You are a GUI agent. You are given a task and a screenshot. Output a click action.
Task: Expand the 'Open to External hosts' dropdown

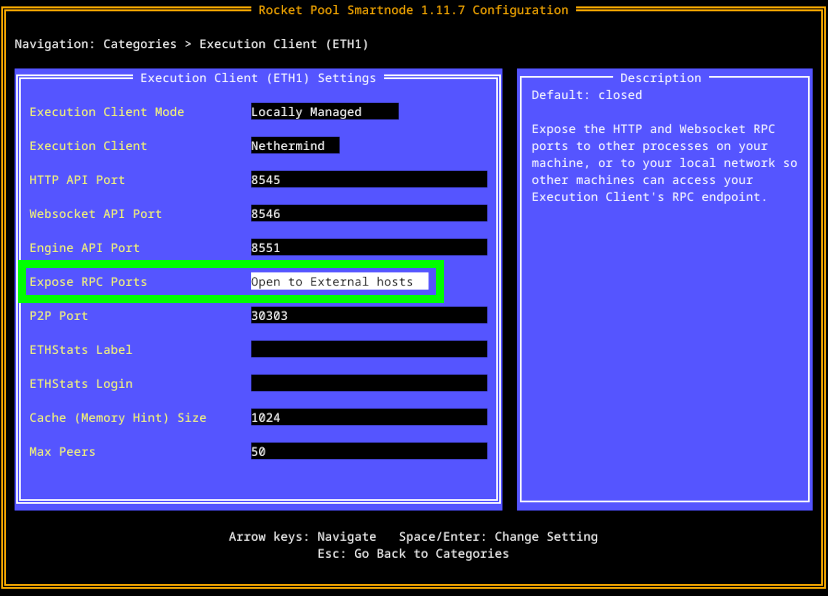[339, 282]
